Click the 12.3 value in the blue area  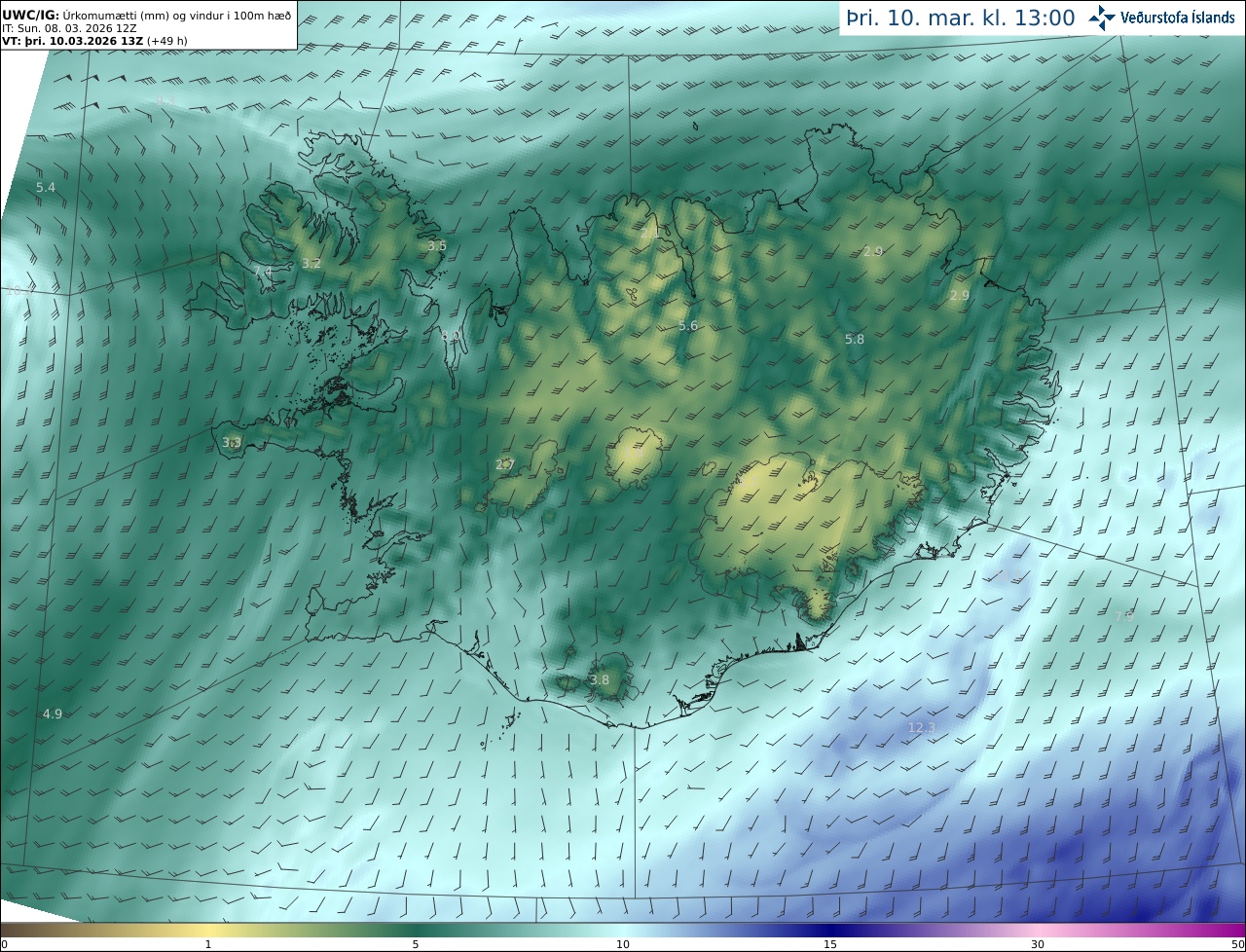(x=921, y=728)
